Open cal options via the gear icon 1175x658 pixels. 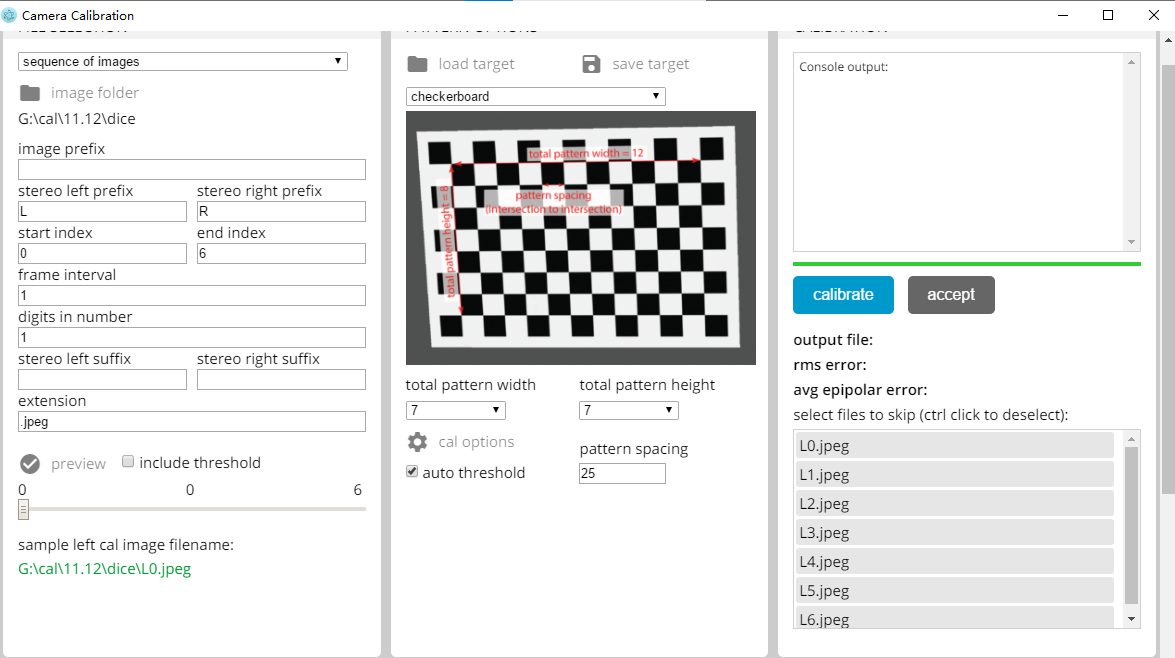click(x=419, y=441)
